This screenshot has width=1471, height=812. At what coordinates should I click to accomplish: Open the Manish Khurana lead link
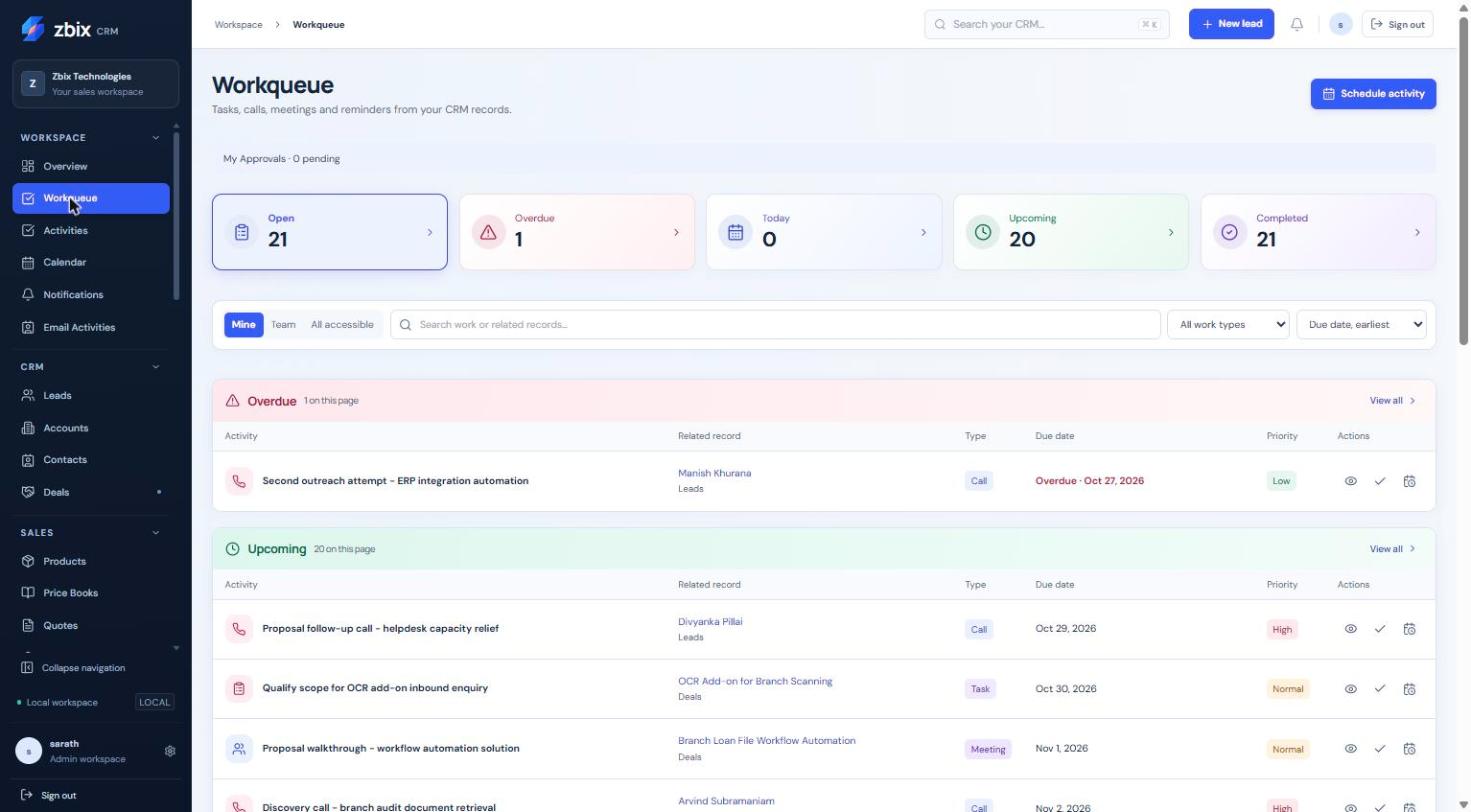(x=714, y=473)
